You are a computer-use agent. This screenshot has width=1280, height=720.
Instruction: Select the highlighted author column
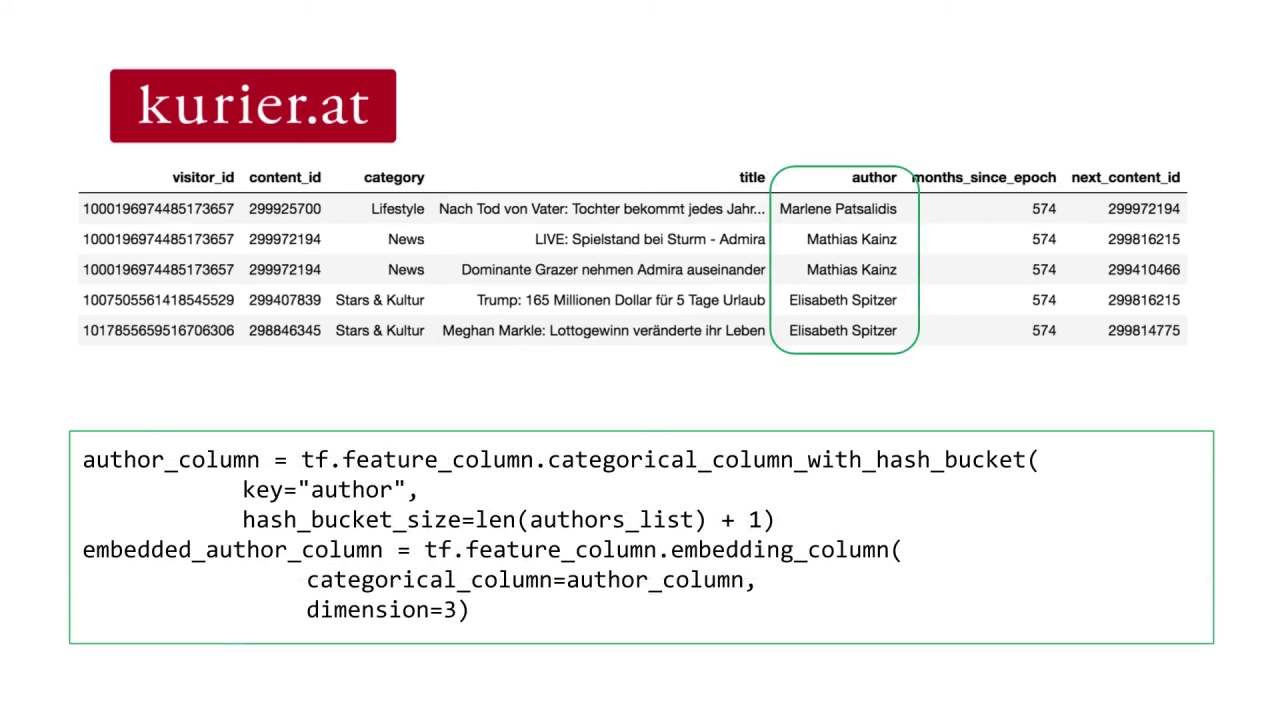(843, 260)
